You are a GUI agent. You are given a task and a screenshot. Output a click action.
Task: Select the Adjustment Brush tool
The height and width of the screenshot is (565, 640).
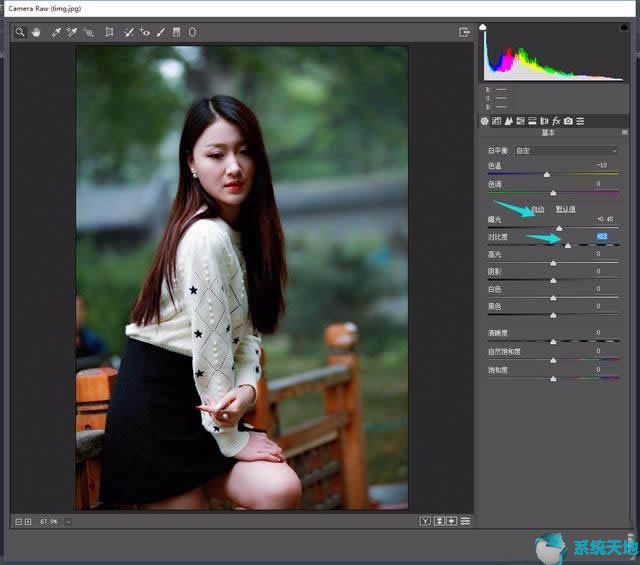161,32
